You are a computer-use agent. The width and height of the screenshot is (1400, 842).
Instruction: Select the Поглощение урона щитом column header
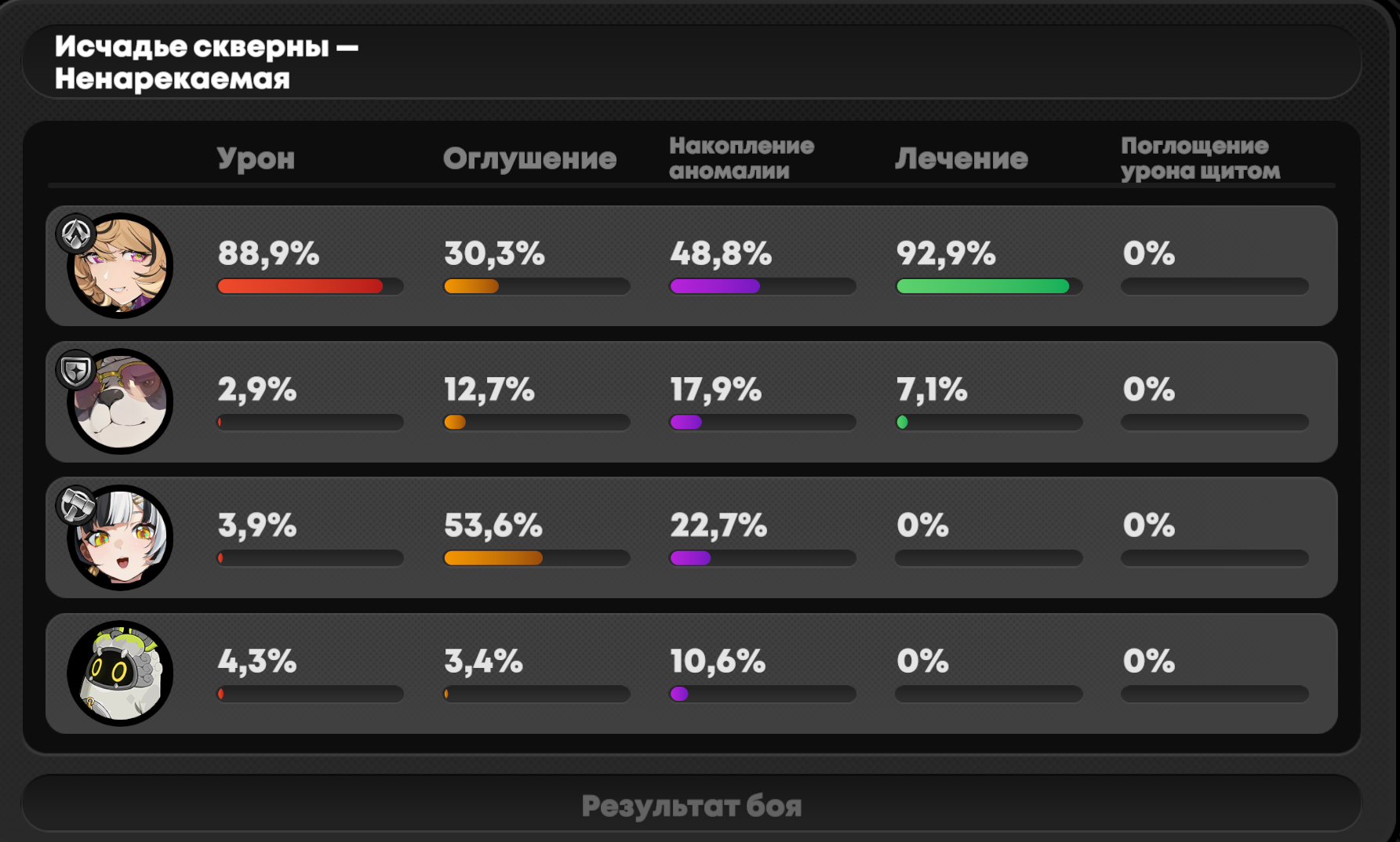coord(1199,158)
